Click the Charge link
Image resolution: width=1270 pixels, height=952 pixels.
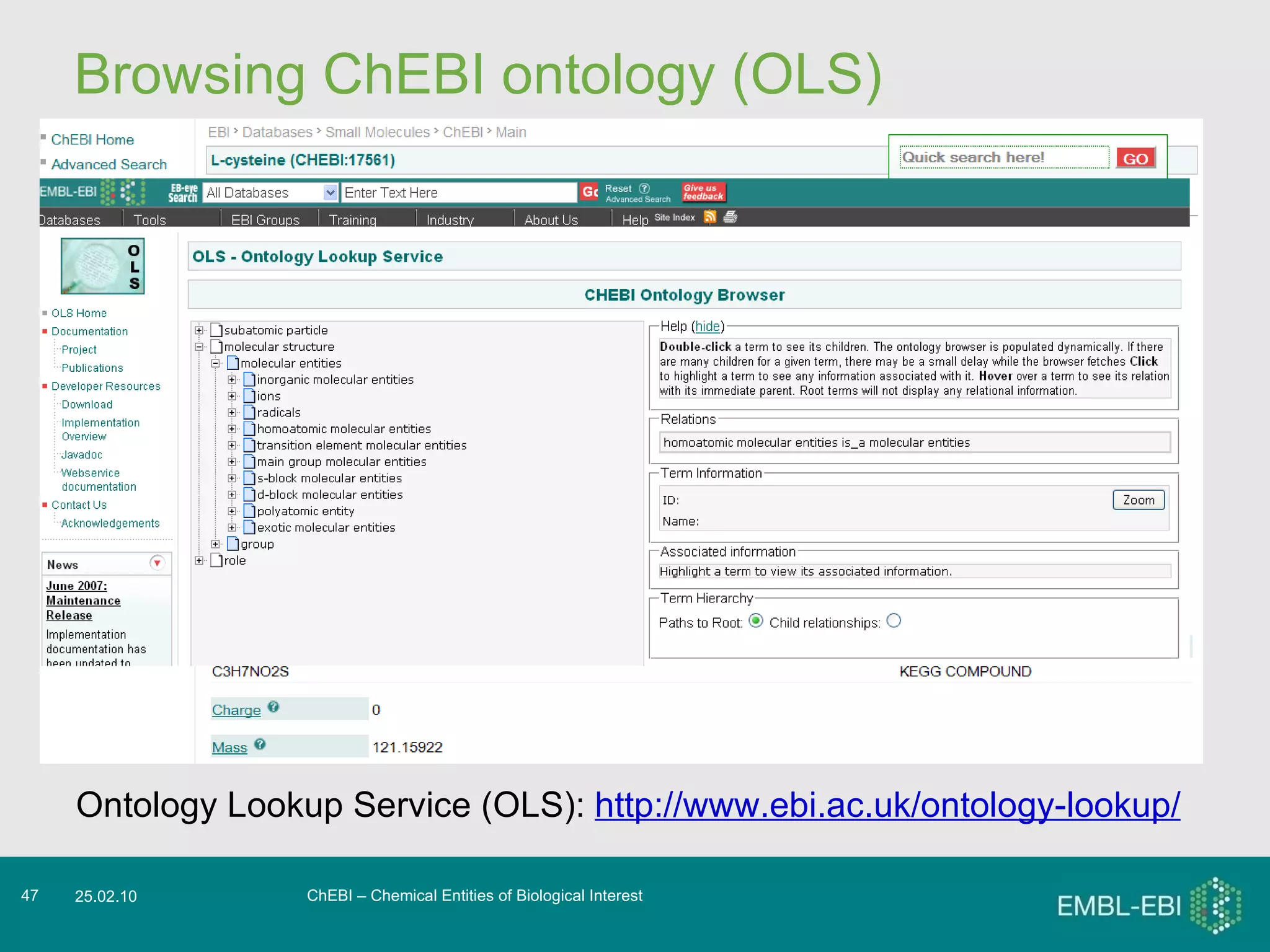pyautogui.click(x=236, y=710)
